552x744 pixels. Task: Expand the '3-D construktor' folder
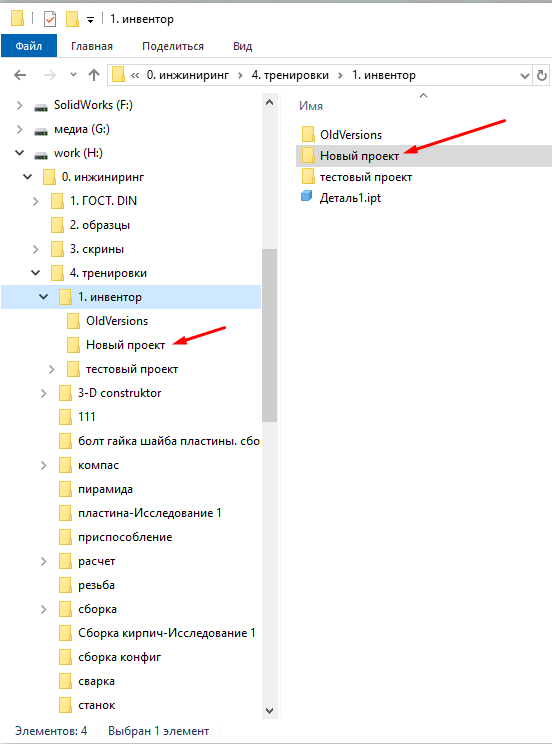pyautogui.click(x=44, y=393)
